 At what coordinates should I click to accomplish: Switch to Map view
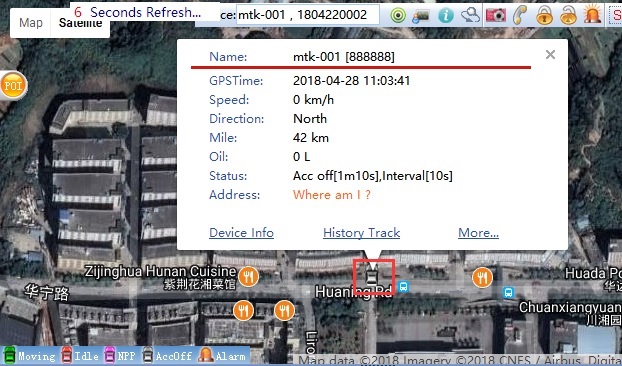(x=31, y=23)
